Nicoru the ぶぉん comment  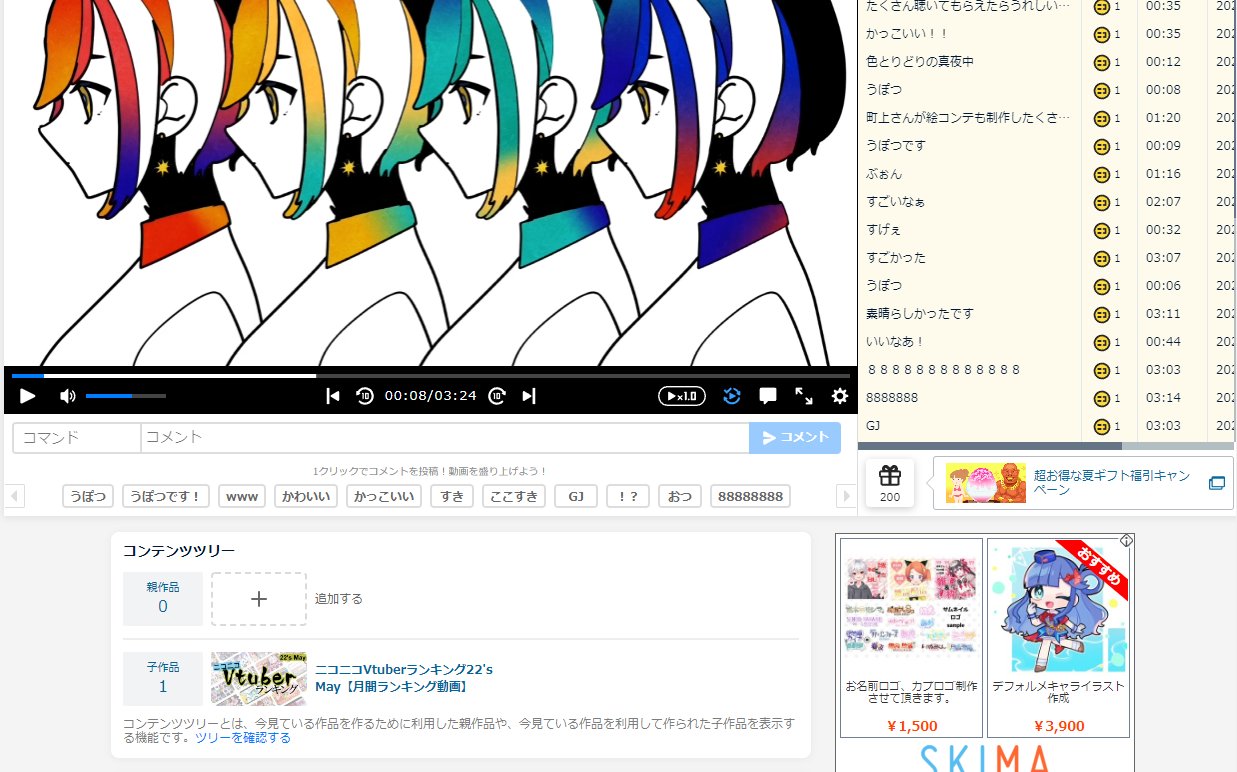click(x=1101, y=174)
